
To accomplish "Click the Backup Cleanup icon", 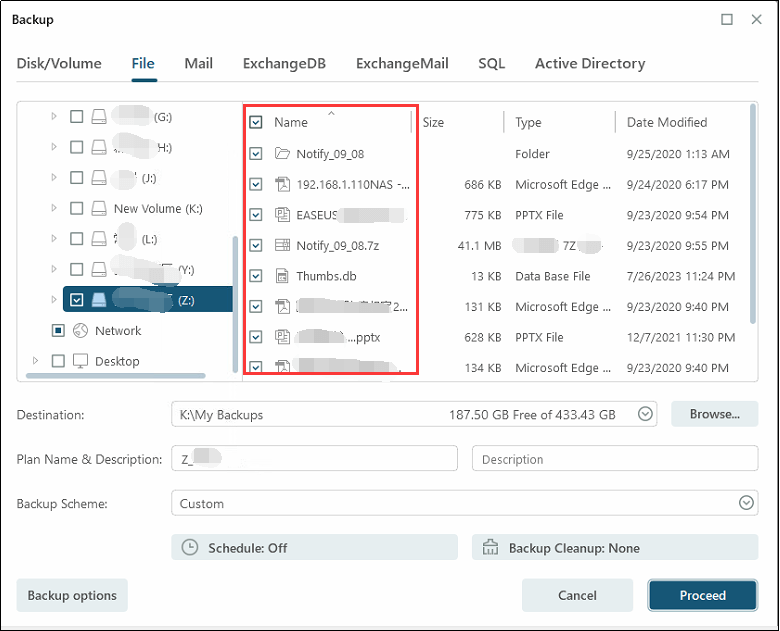I will pos(490,548).
